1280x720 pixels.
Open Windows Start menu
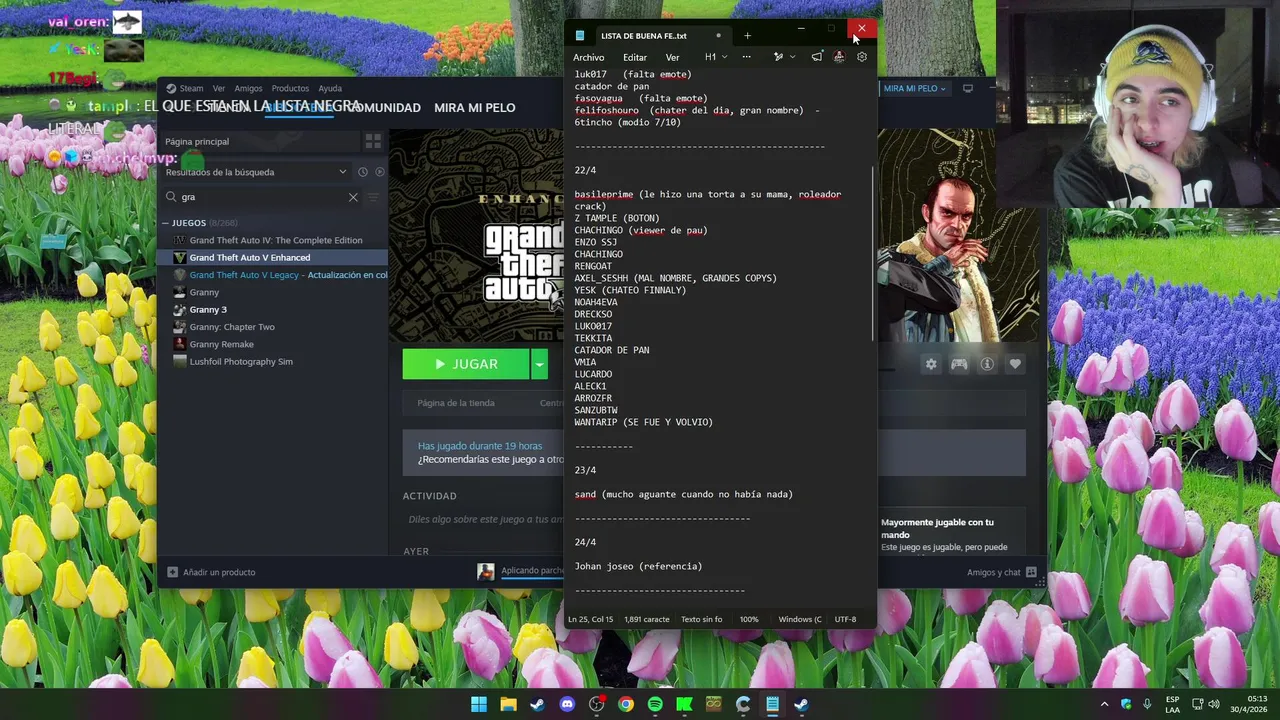(479, 704)
